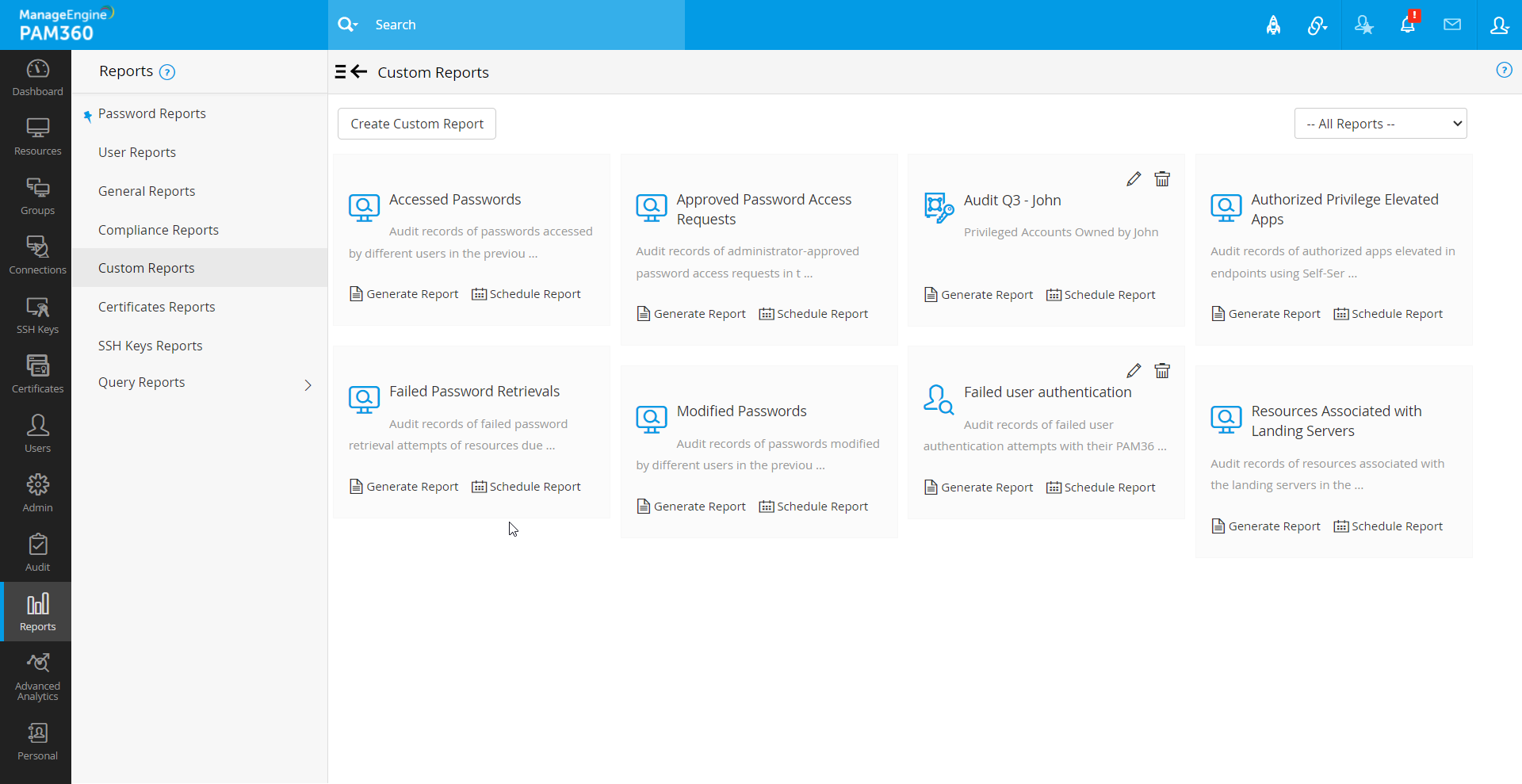Select Compliance Reports in the menu
The width and height of the screenshot is (1522, 784).
[x=159, y=230]
